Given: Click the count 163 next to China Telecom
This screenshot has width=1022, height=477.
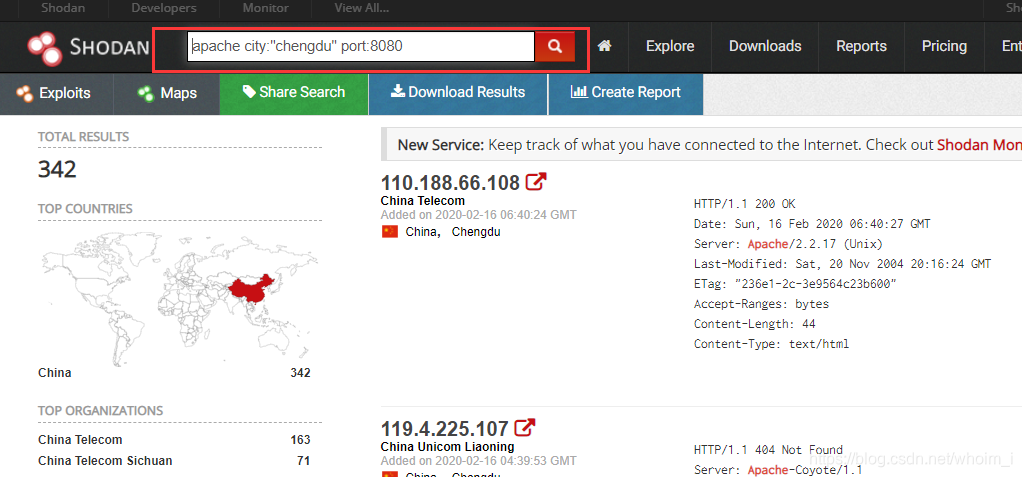Looking at the screenshot, I should pyautogui.click(x=300, y=440).
